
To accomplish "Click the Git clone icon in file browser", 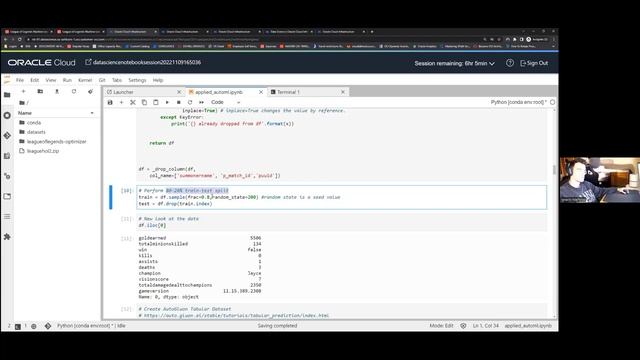I will pos(90,91).
